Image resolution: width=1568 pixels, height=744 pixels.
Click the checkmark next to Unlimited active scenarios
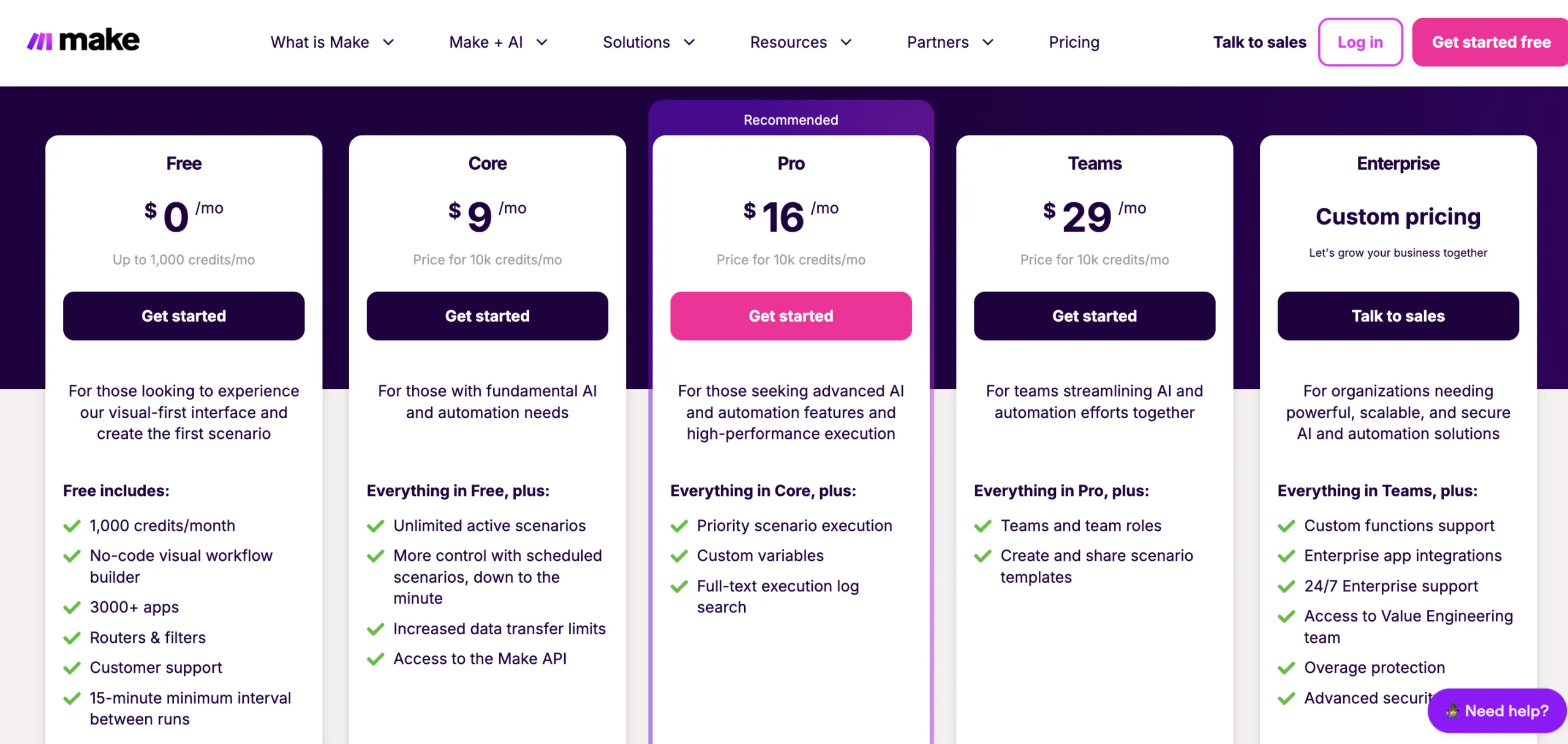pyautogui.click(x=375, y=525)
